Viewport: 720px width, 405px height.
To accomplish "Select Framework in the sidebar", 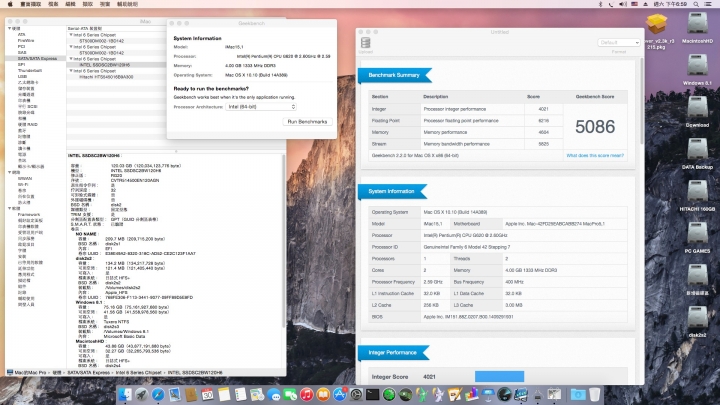I will point(29,214).
